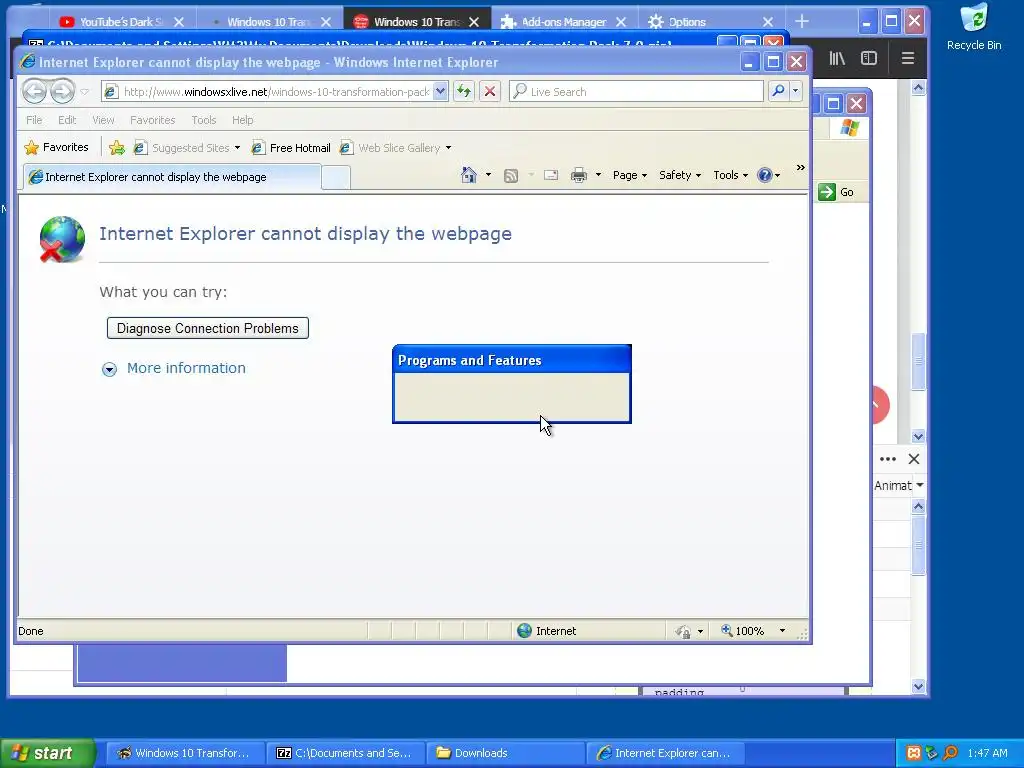Switch to Options tab in Firefox
The width and height of the screenshot is (1024, 768).
(x=710, y=22)
